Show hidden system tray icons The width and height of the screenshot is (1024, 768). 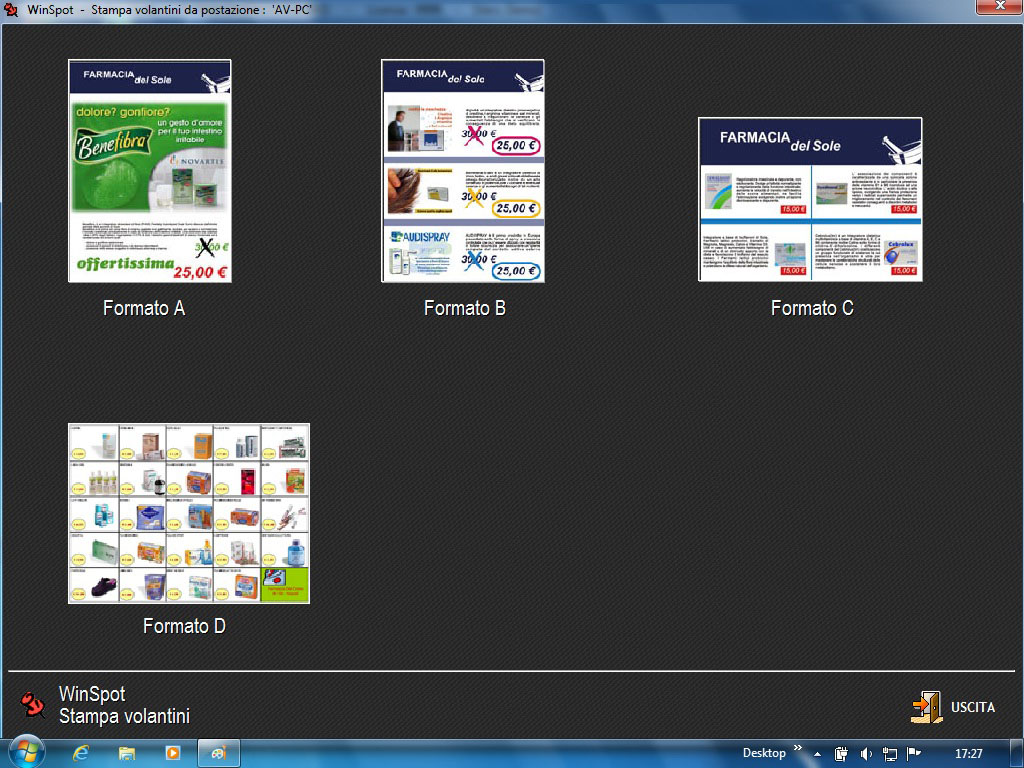click(818, 754)
